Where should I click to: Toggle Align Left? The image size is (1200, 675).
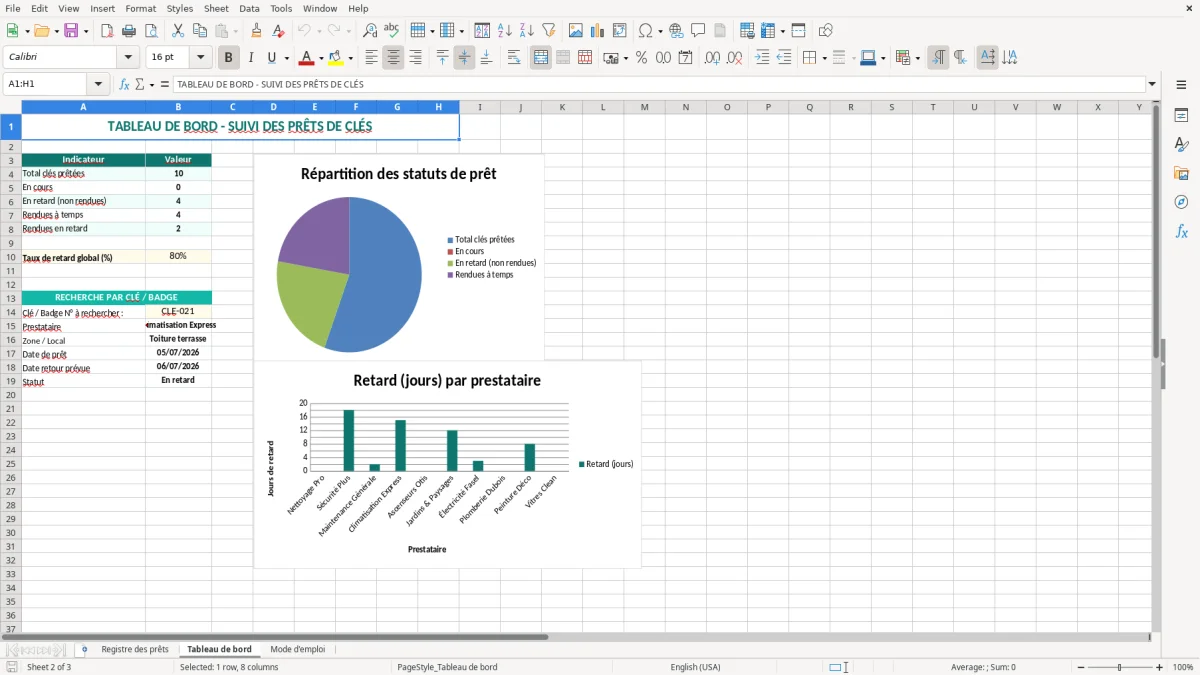[x=371, y=58]
